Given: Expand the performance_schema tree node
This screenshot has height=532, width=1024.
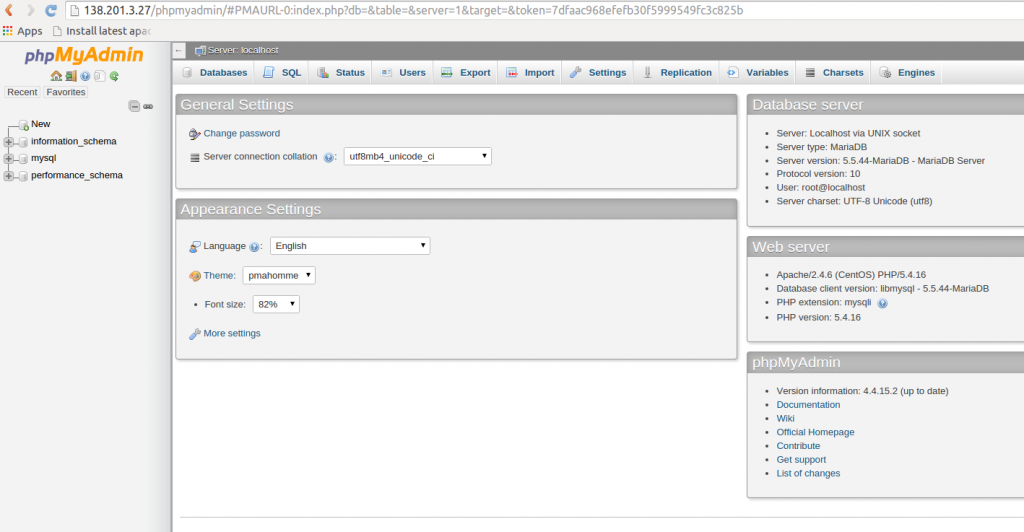Looking at the screenshot, I should point(8,176).
